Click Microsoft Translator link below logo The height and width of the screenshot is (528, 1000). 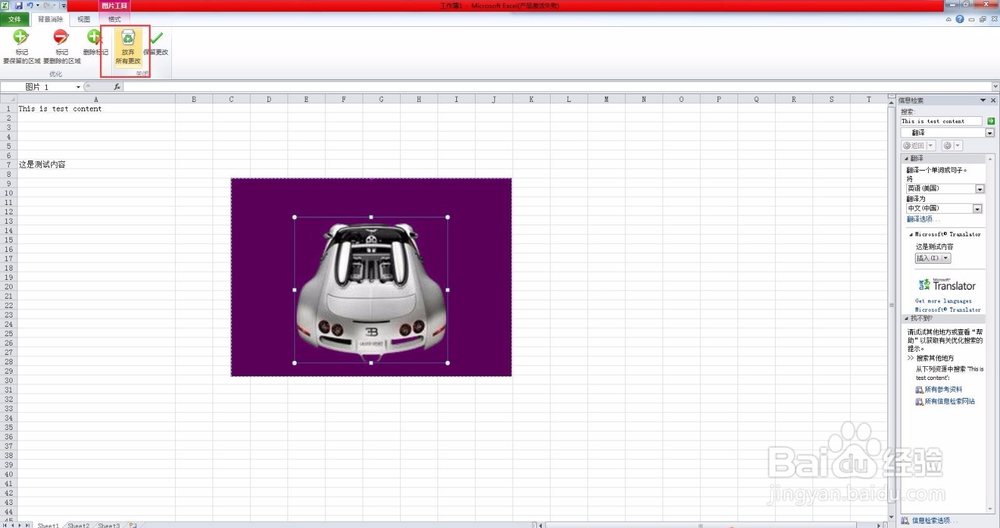click(946, 309)
